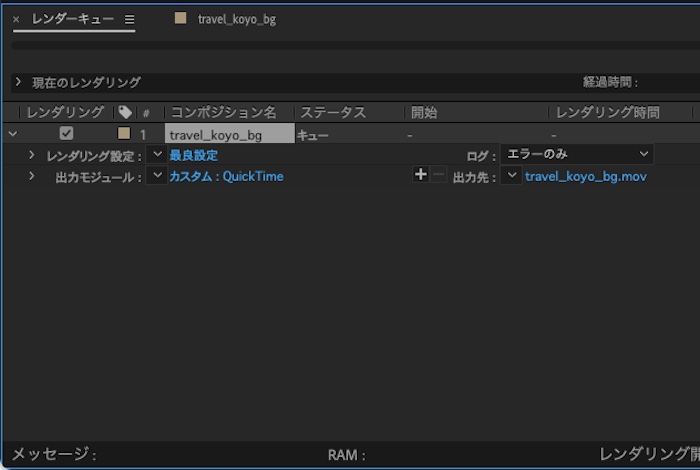Image resolution: width=700 pixels, height=470 pixels.
Task: Expand the 出力モジュール details arrow
Action: tap(31, 176)
